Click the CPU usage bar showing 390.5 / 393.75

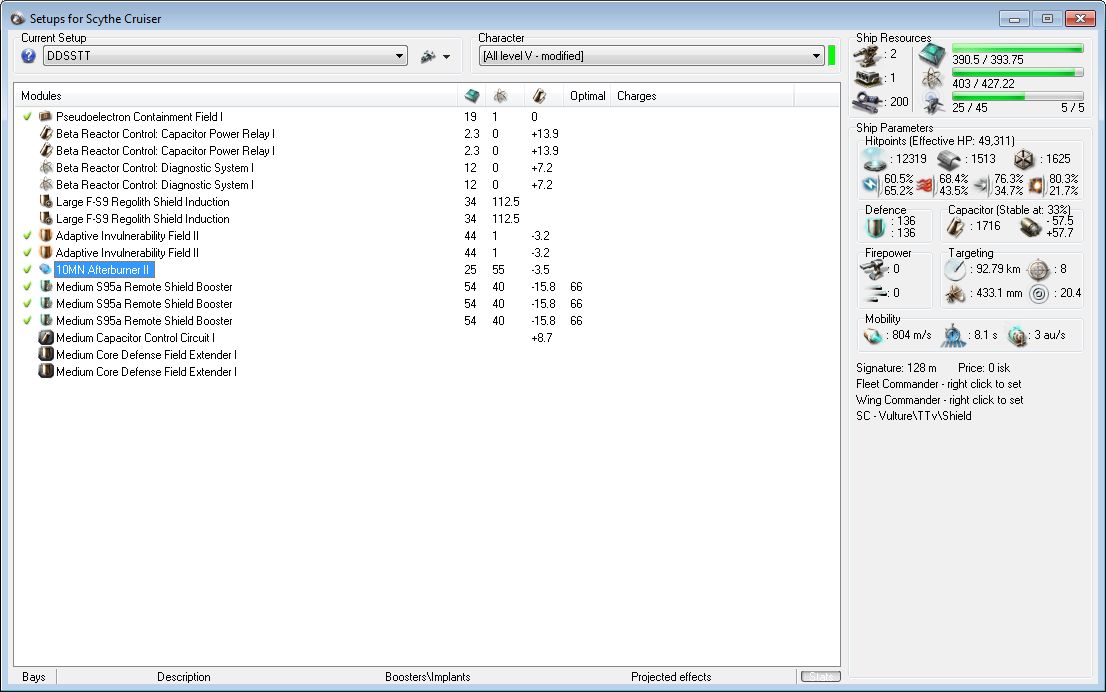point(1017,49)
